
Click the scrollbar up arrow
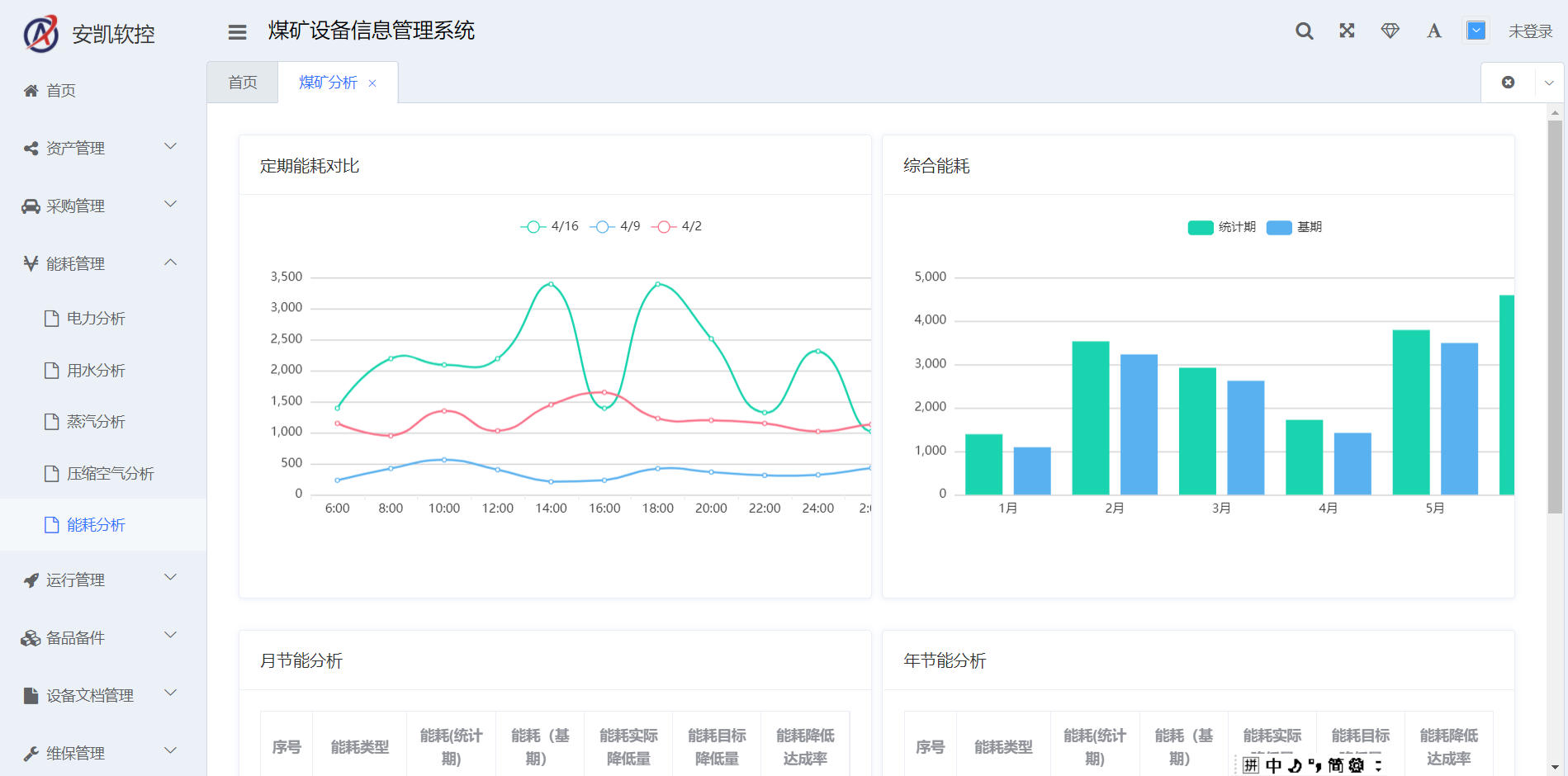(x=1555, y=112)
